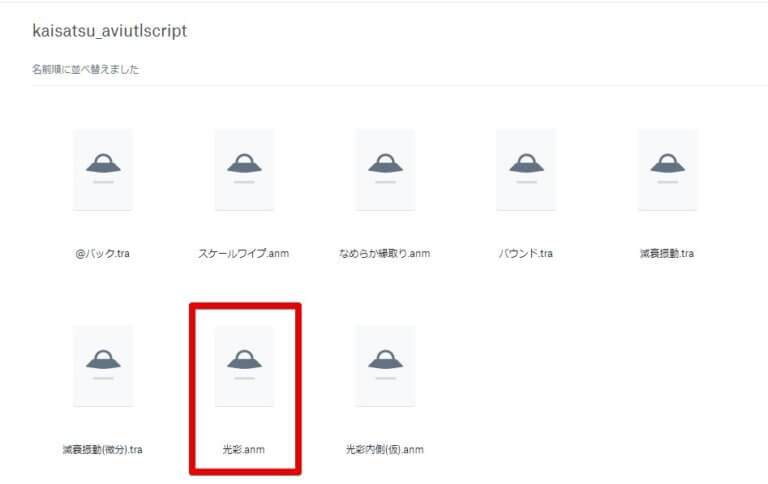Click the 名前順に並べ替えました sort notice
Screen dimensions: 768x484
pyautogui.click(x=86, y=69)
